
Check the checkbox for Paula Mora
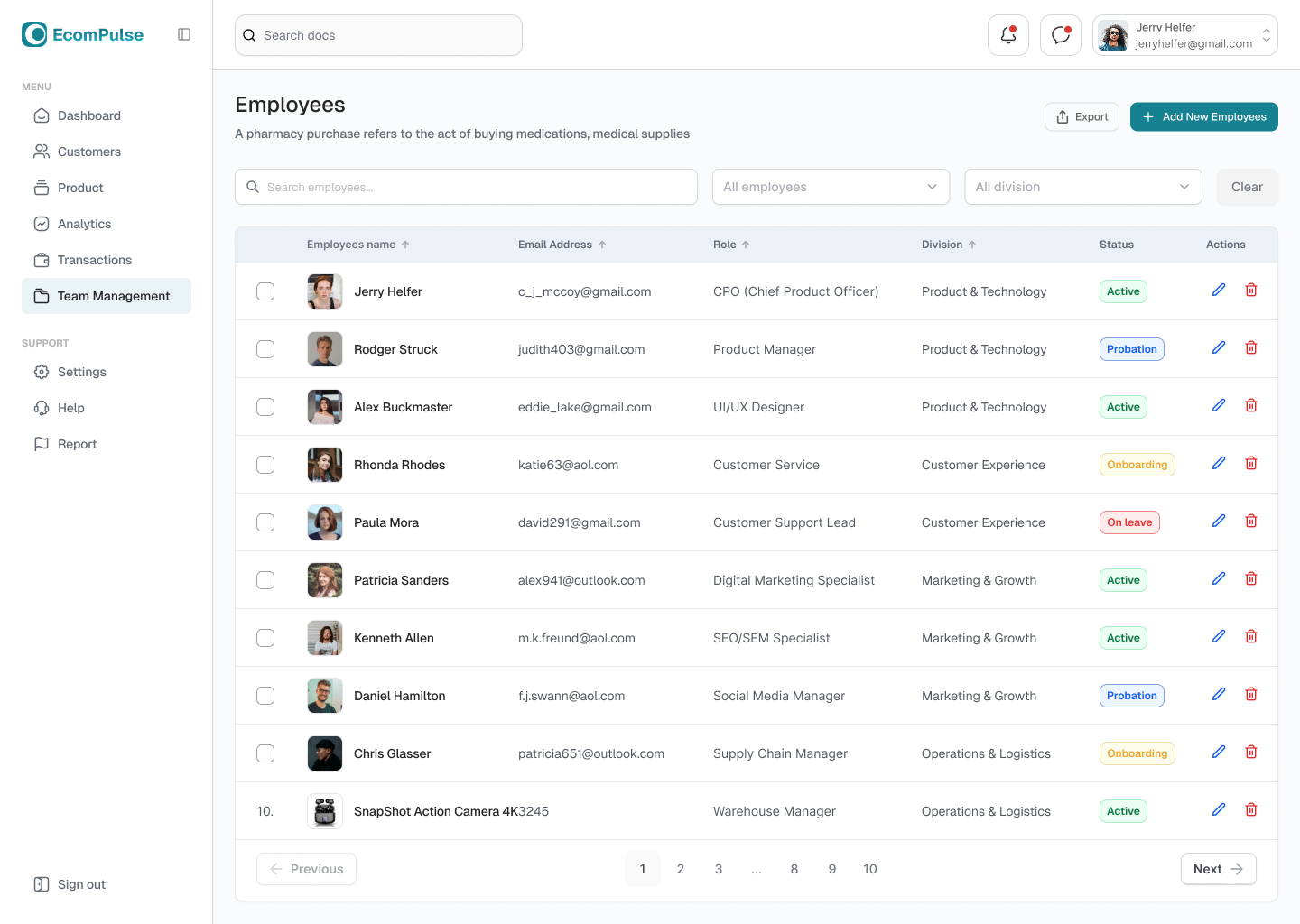[x=265, y=522]
